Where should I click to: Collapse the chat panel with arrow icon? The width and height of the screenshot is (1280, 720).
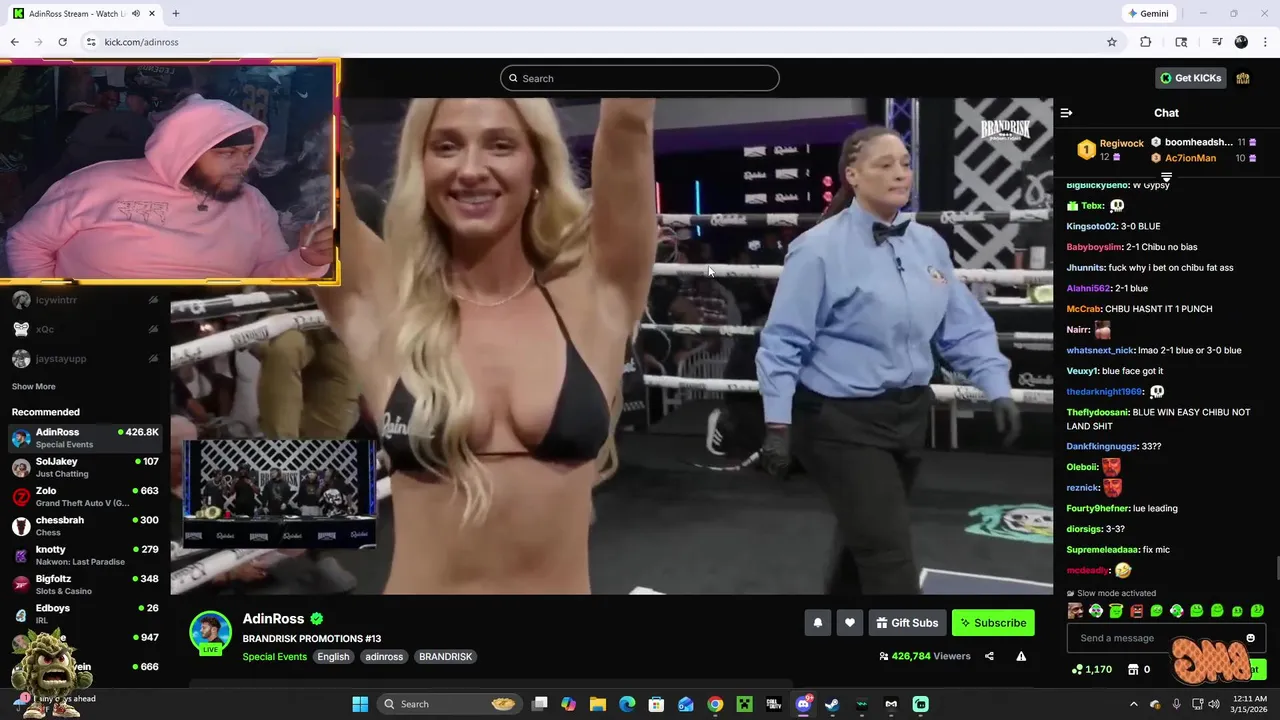point(1066,113)
